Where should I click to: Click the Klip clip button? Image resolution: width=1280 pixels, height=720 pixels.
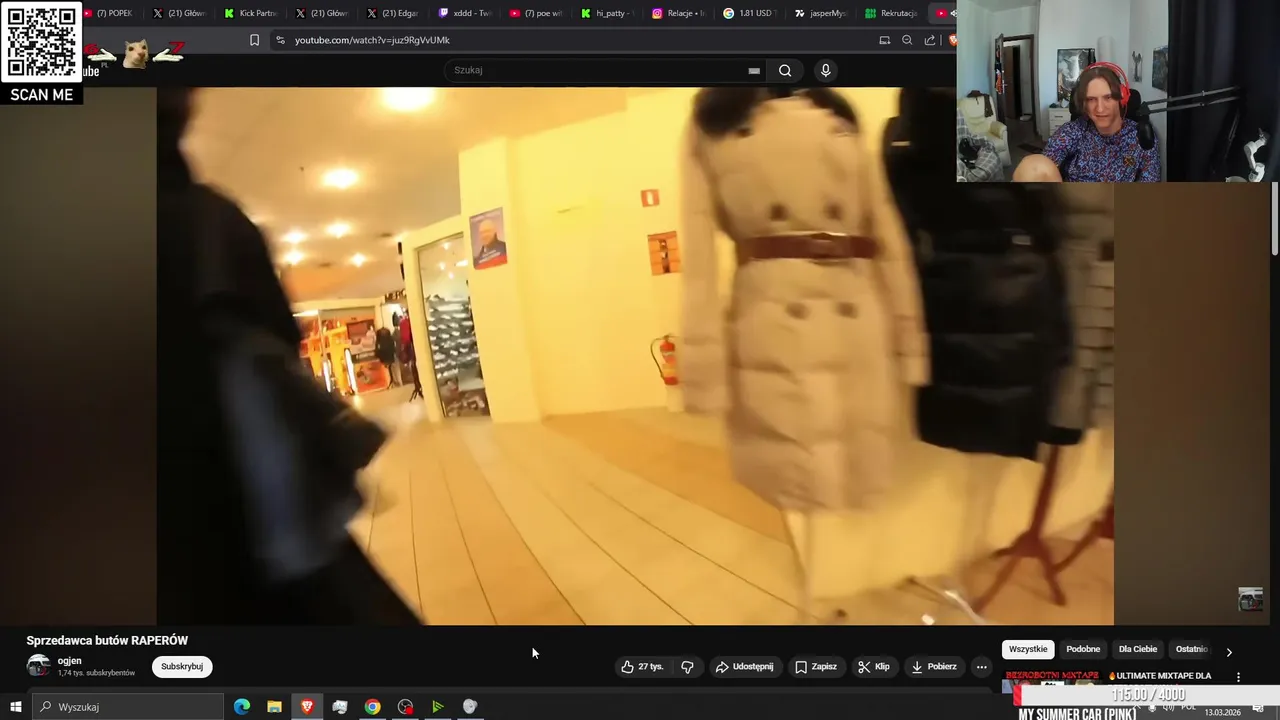(874, 667)
